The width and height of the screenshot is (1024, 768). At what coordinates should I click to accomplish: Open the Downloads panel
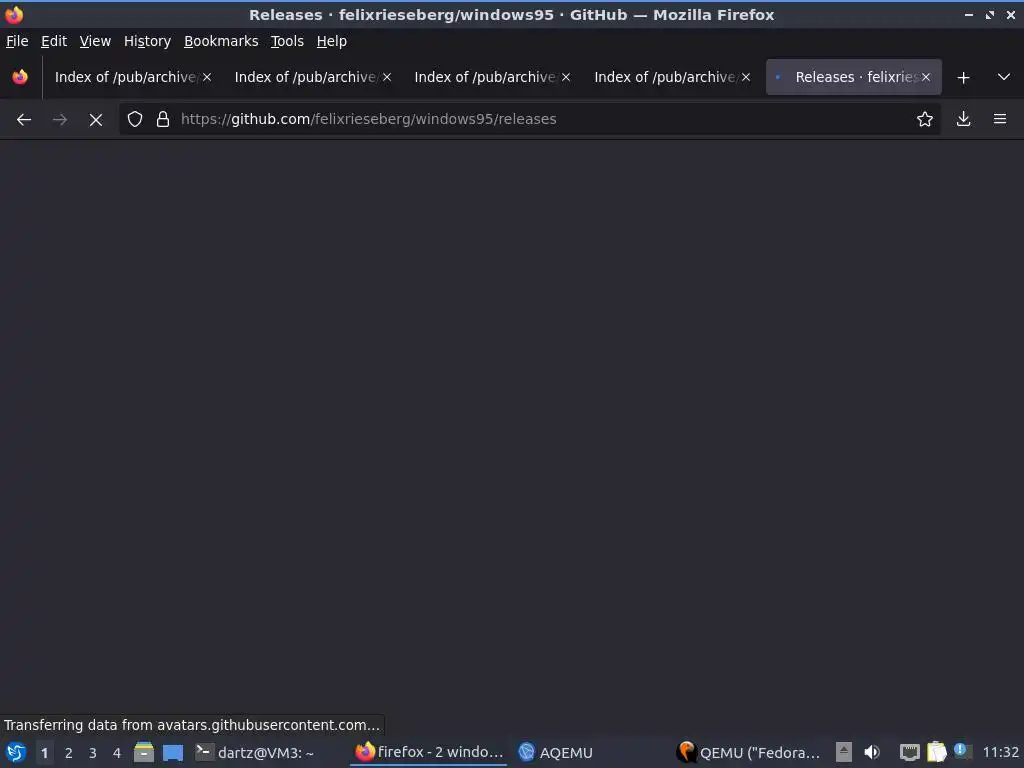pos(963,119)
